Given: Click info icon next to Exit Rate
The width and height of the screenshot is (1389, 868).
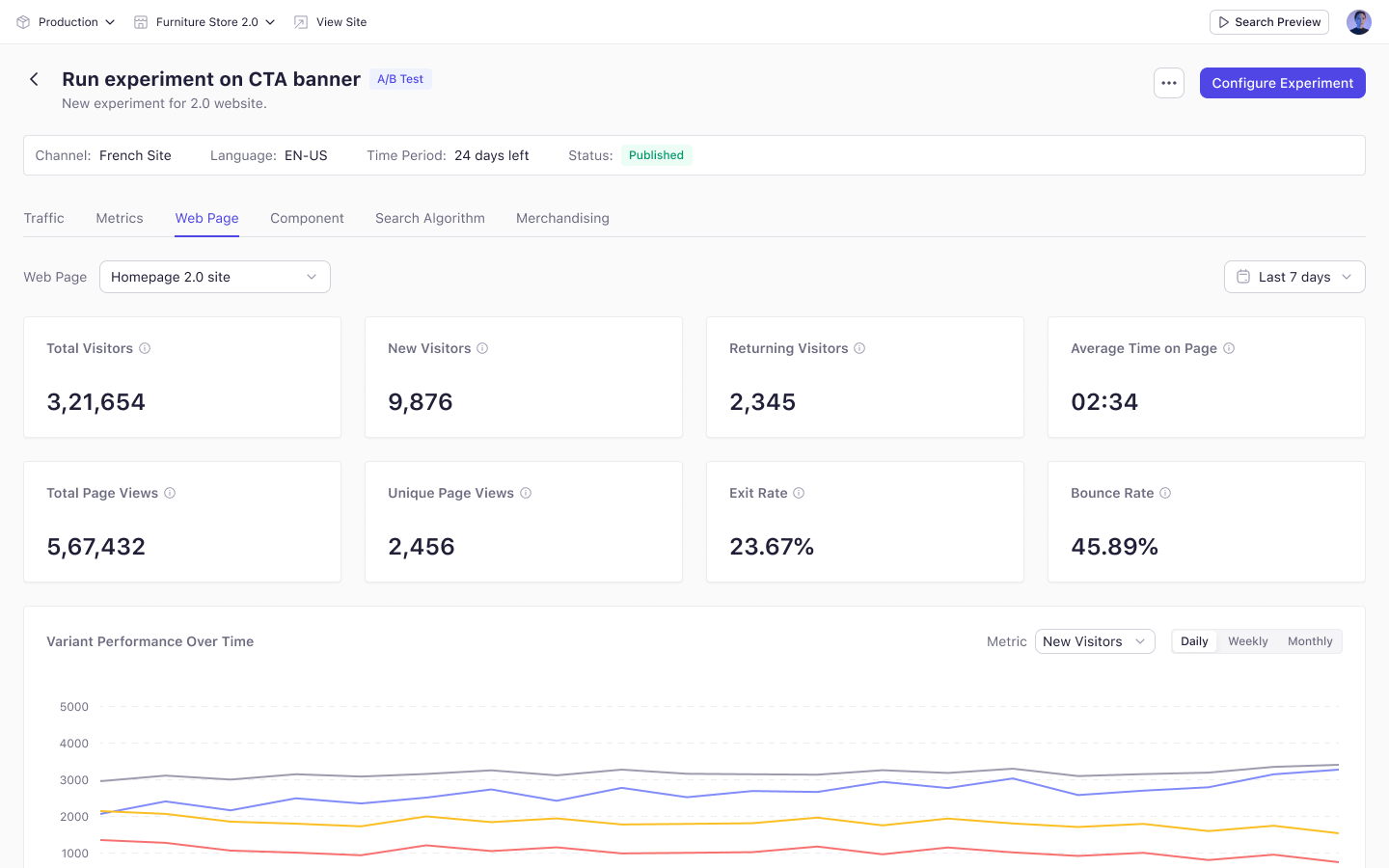Looking at the screenshot, I should [799, 493].
